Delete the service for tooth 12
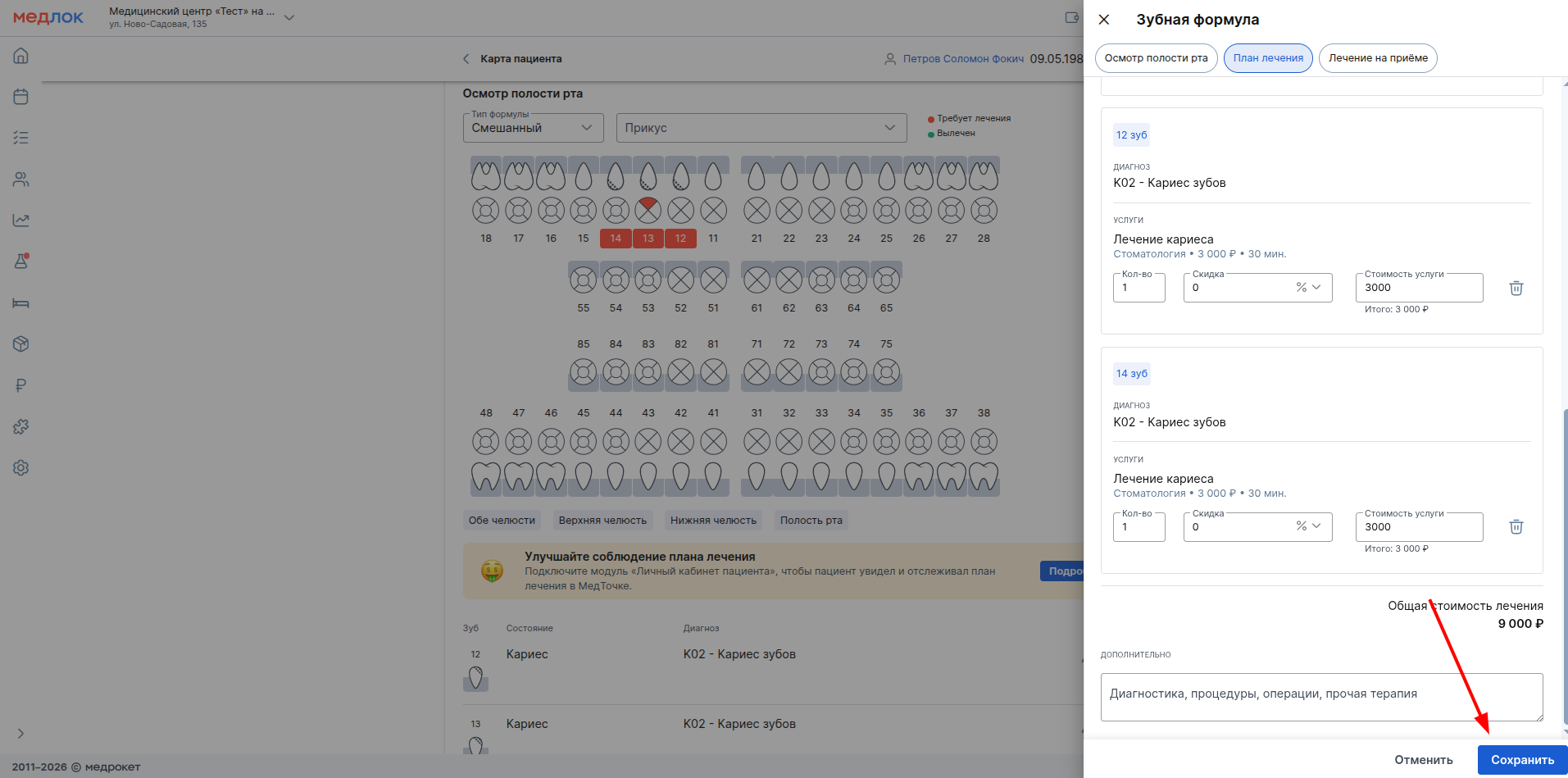 coord(1516,288)
